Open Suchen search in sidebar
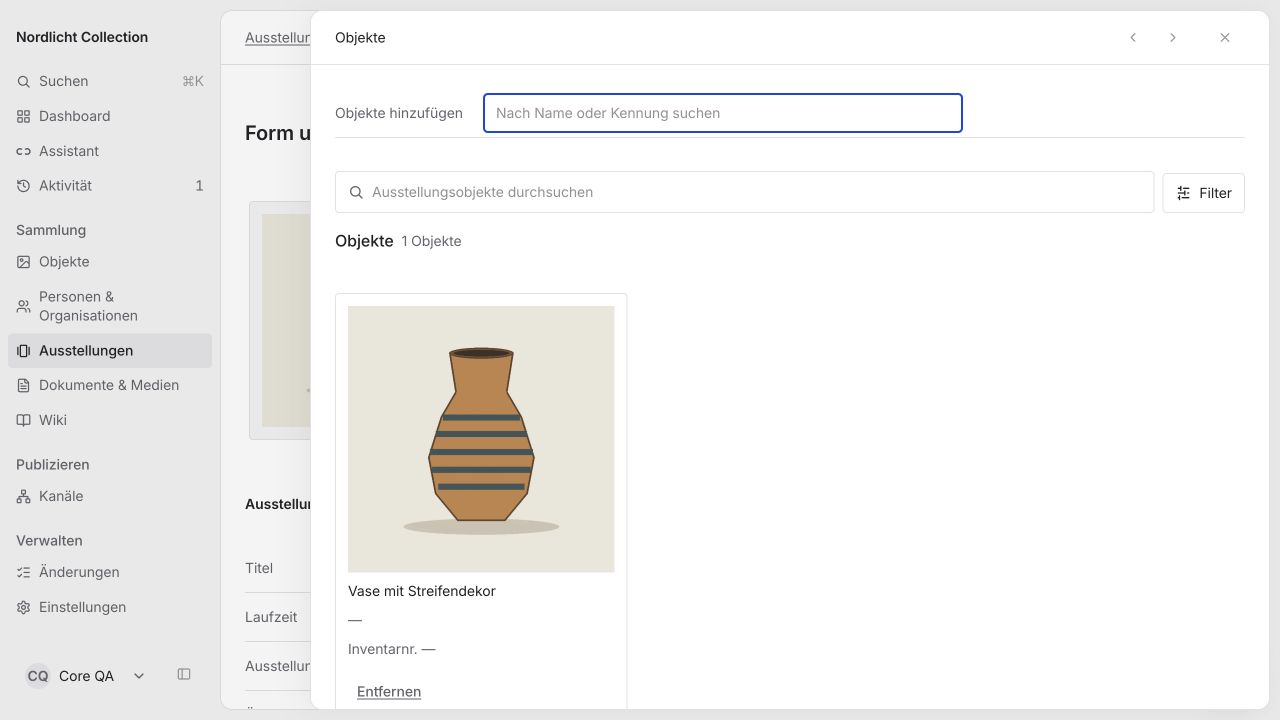The height and width of the screenshot is (720, 1280). (110, 81)
